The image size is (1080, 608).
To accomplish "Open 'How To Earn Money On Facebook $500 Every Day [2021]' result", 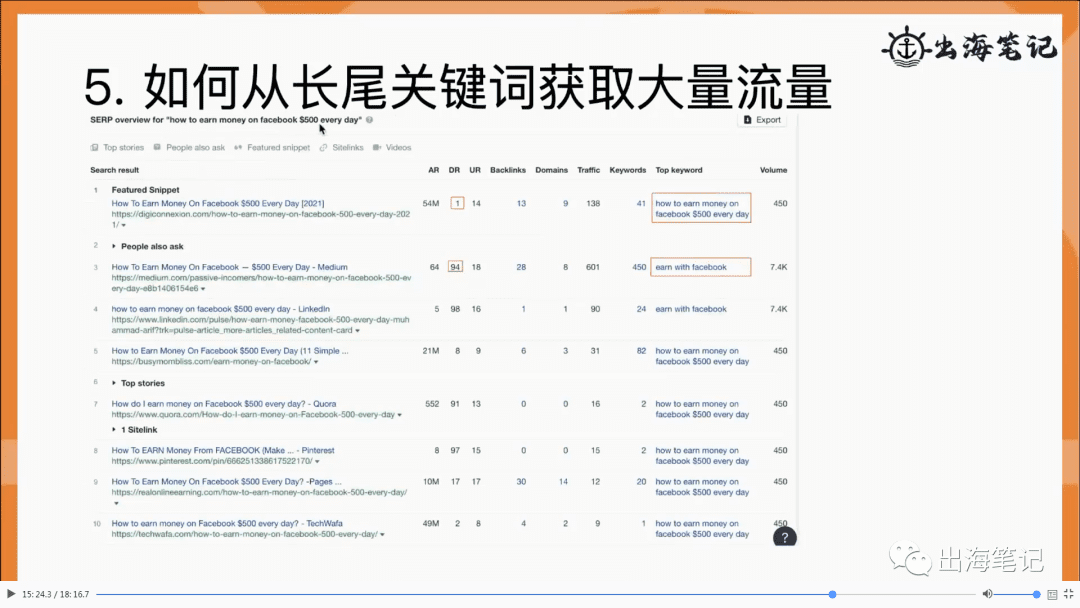I will (x=218, y=204).
